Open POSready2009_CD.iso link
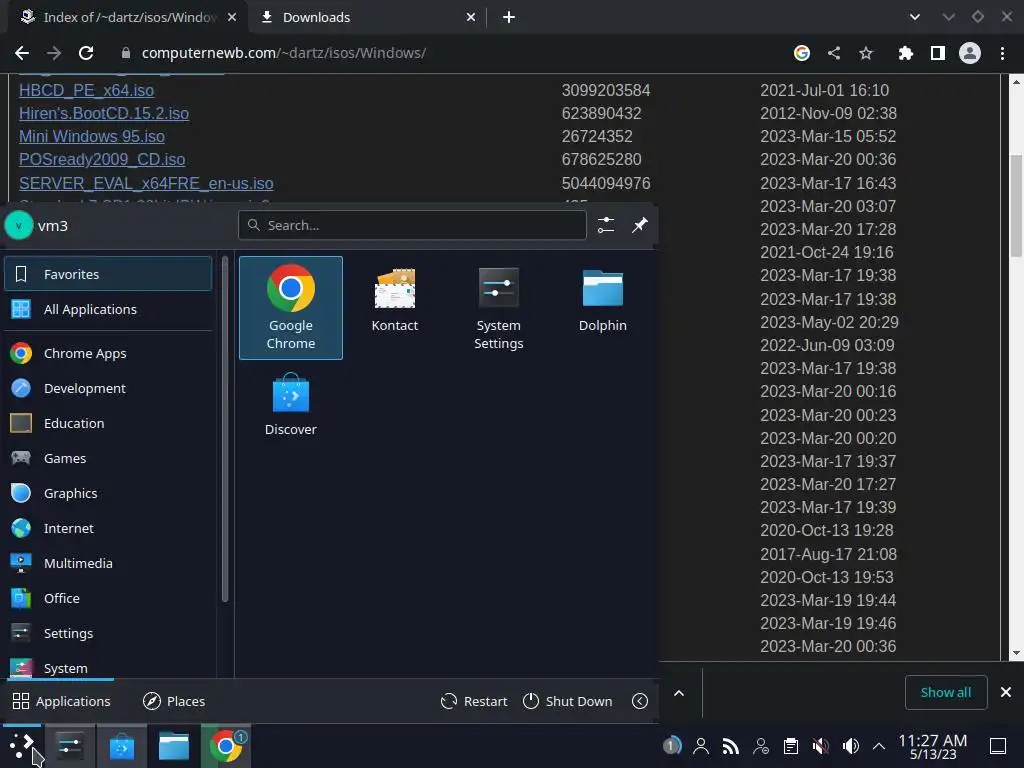 102,159
